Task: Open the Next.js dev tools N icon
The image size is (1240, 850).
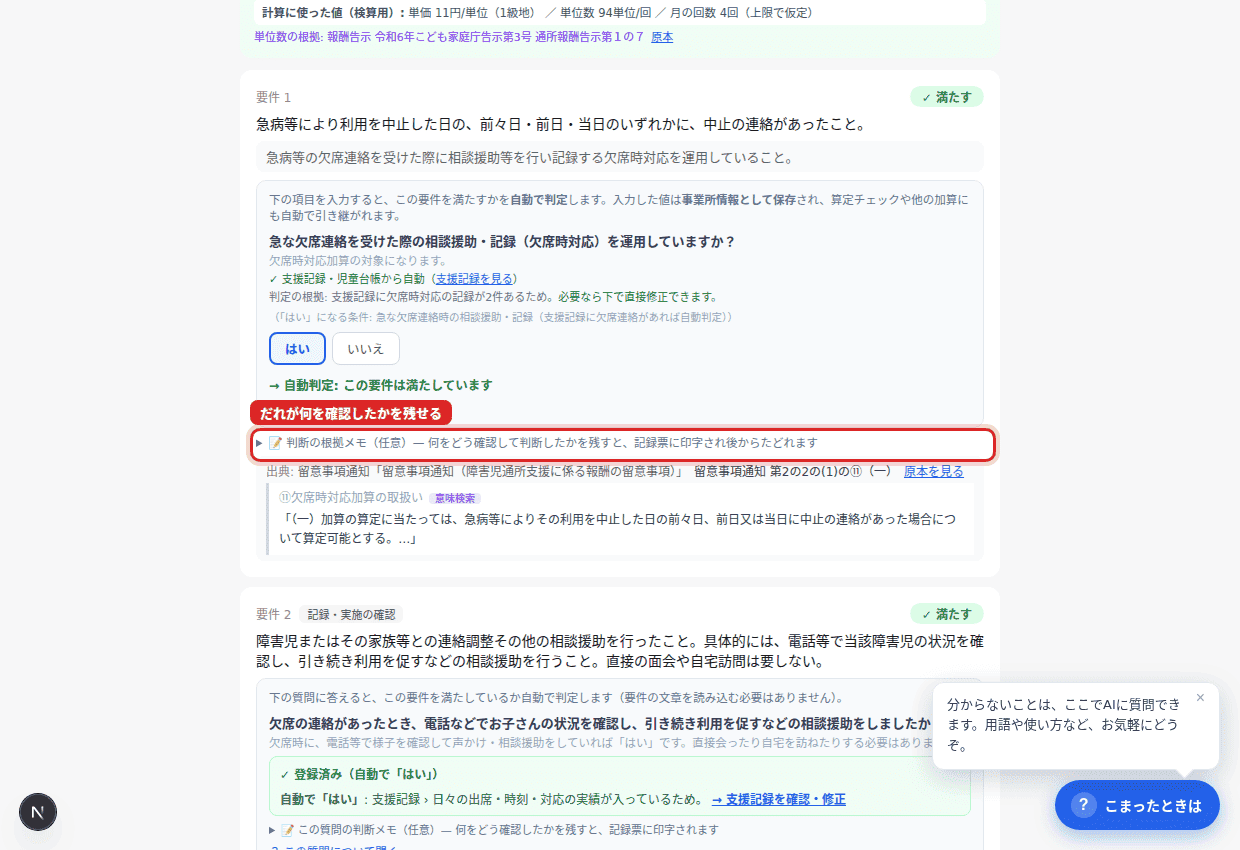Action: (38, 812)
